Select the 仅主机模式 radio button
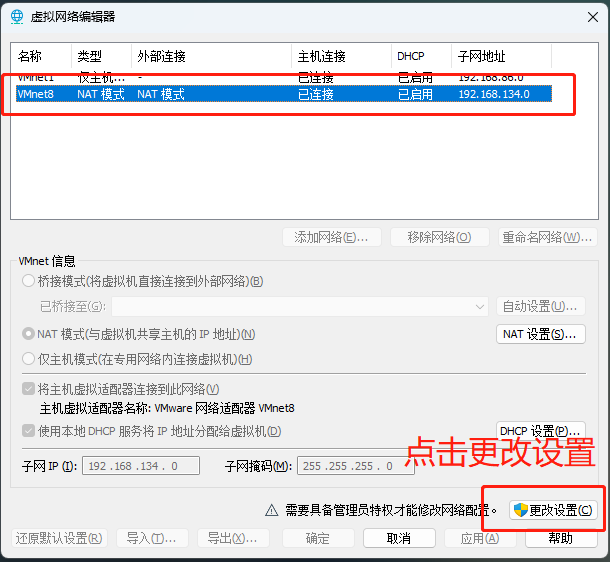 coord(28,359)
